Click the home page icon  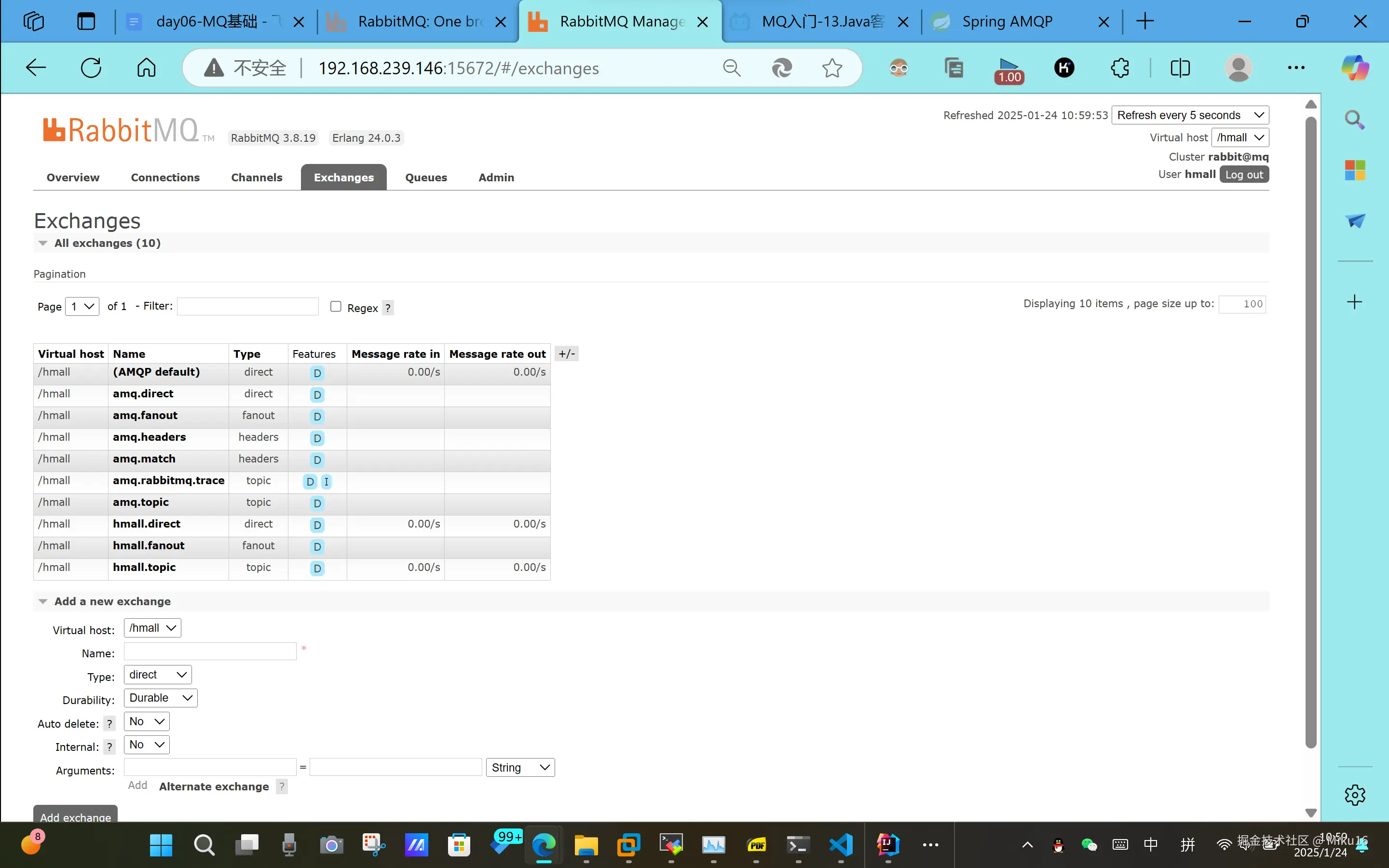146,68
